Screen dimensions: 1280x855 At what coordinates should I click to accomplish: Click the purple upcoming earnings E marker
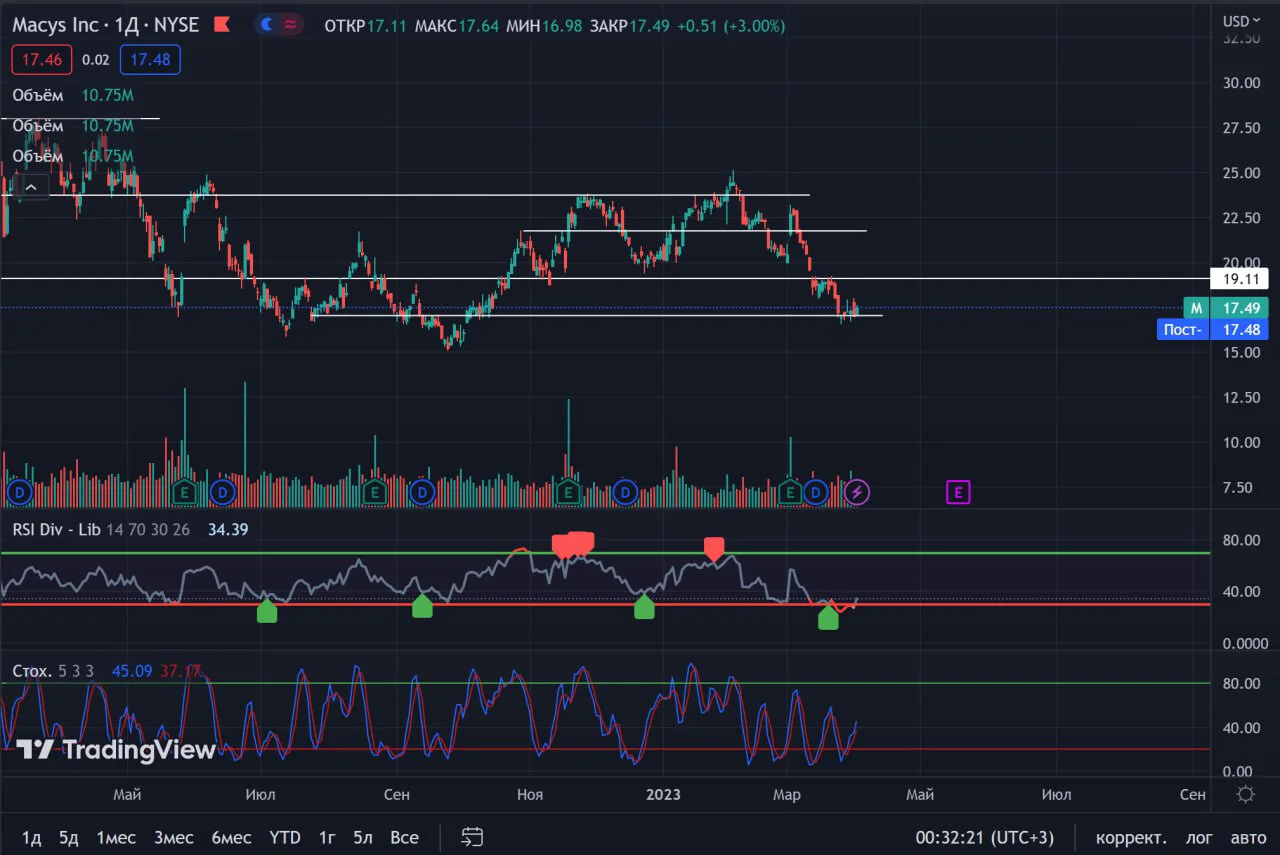coord(958,492)
